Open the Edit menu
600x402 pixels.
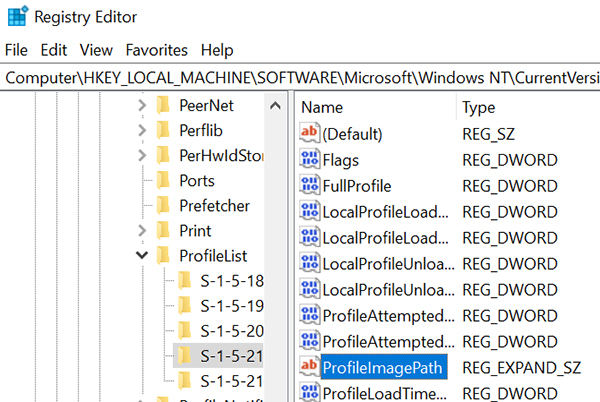coord(54,50)
